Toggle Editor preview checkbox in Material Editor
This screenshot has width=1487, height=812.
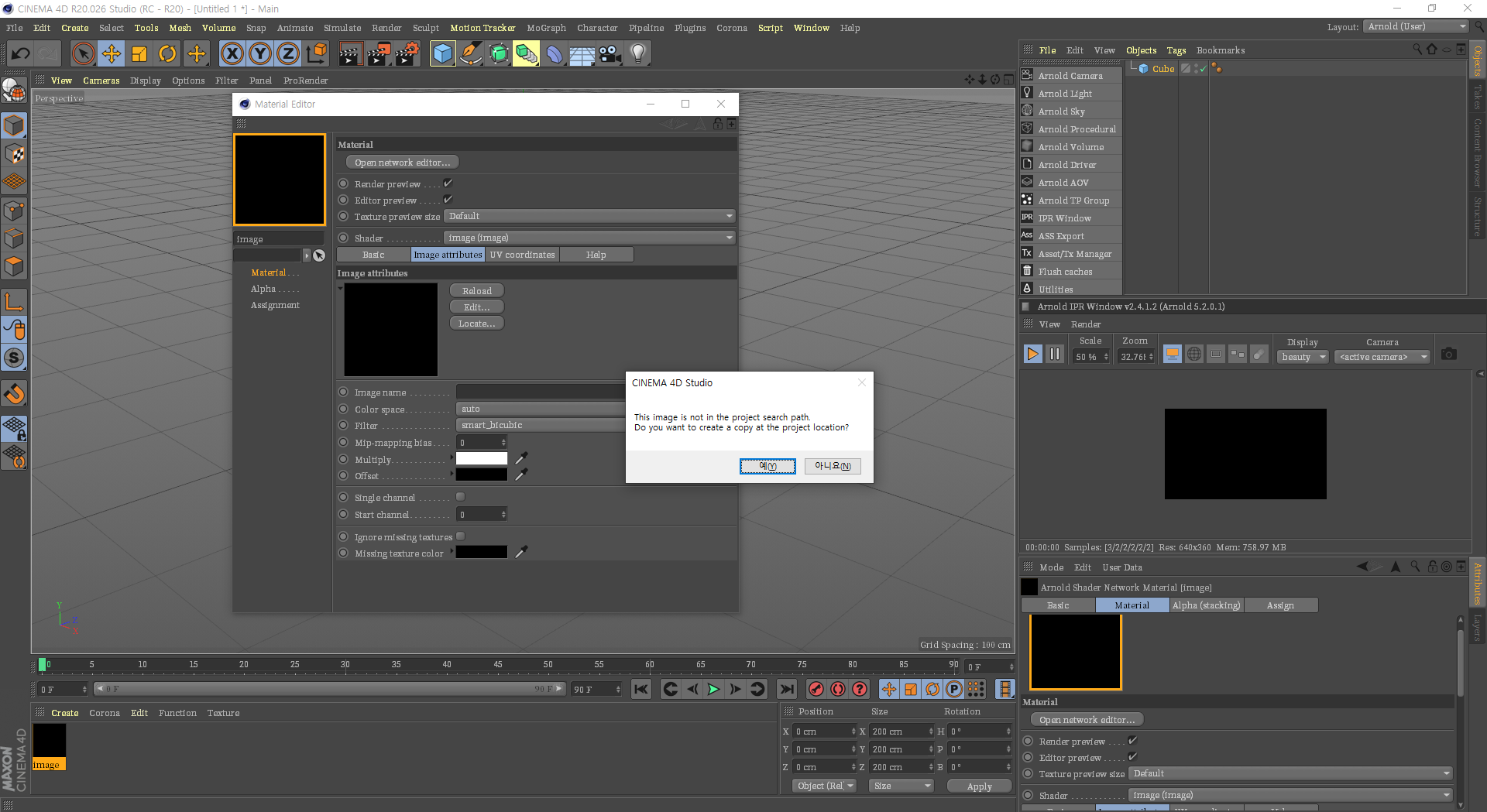click(x=448, y=200)
